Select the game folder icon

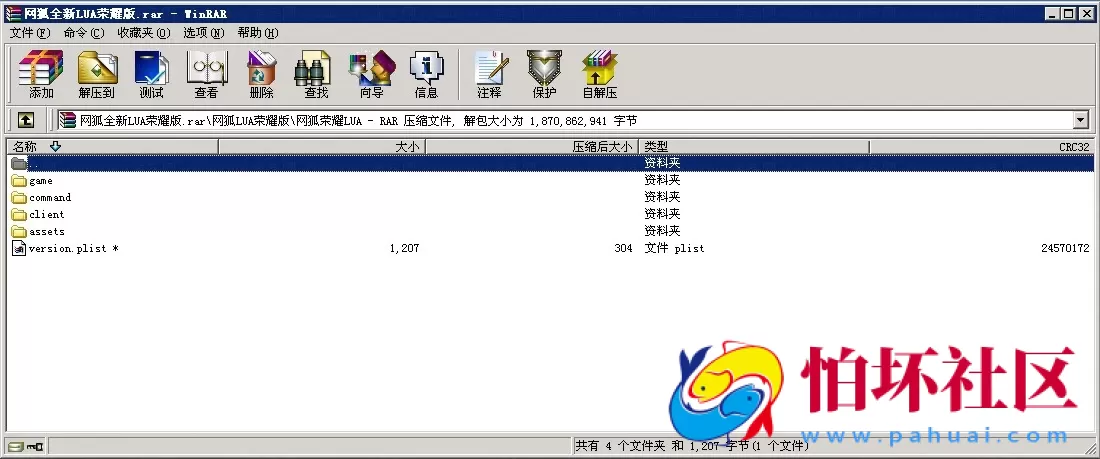[x=19, y=180]
